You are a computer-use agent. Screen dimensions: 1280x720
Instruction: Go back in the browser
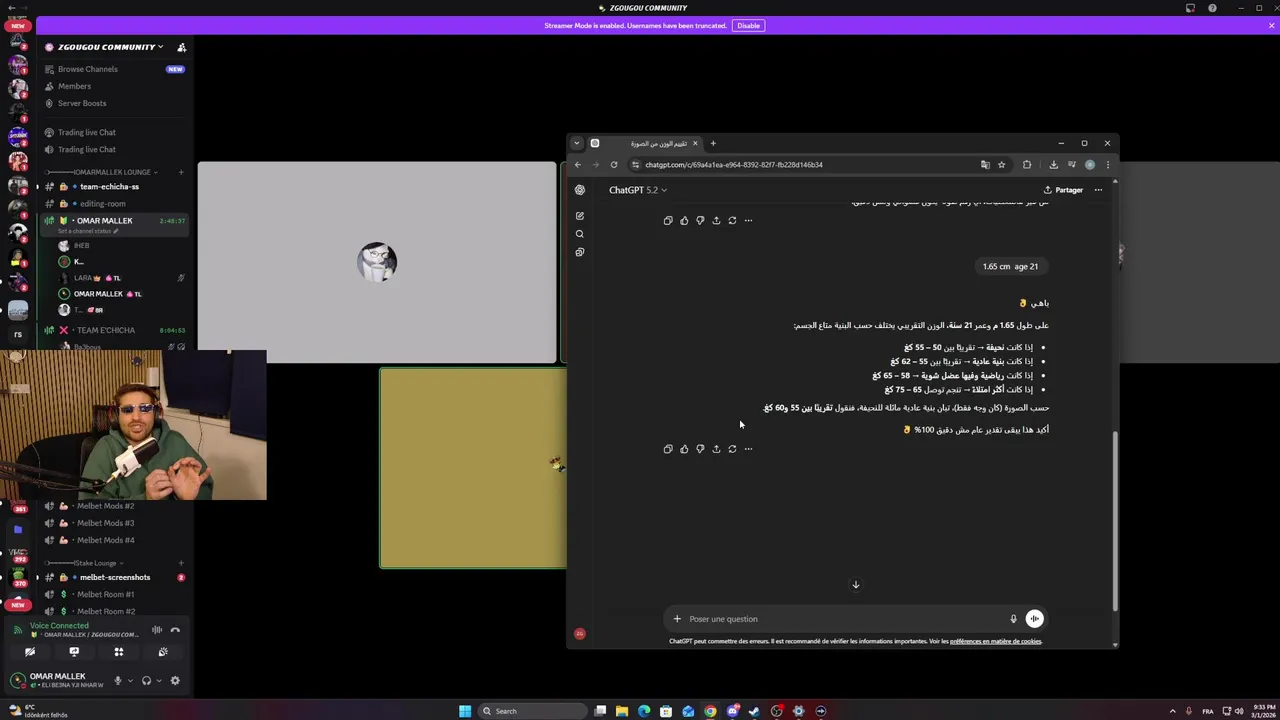click(x=577, y=165)
